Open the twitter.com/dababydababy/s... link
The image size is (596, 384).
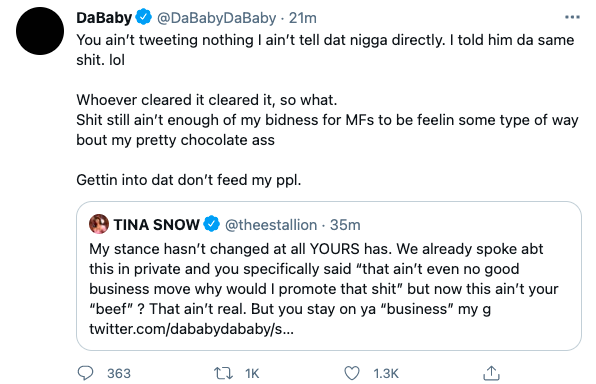pyautogui.click(x=192, y=329)
